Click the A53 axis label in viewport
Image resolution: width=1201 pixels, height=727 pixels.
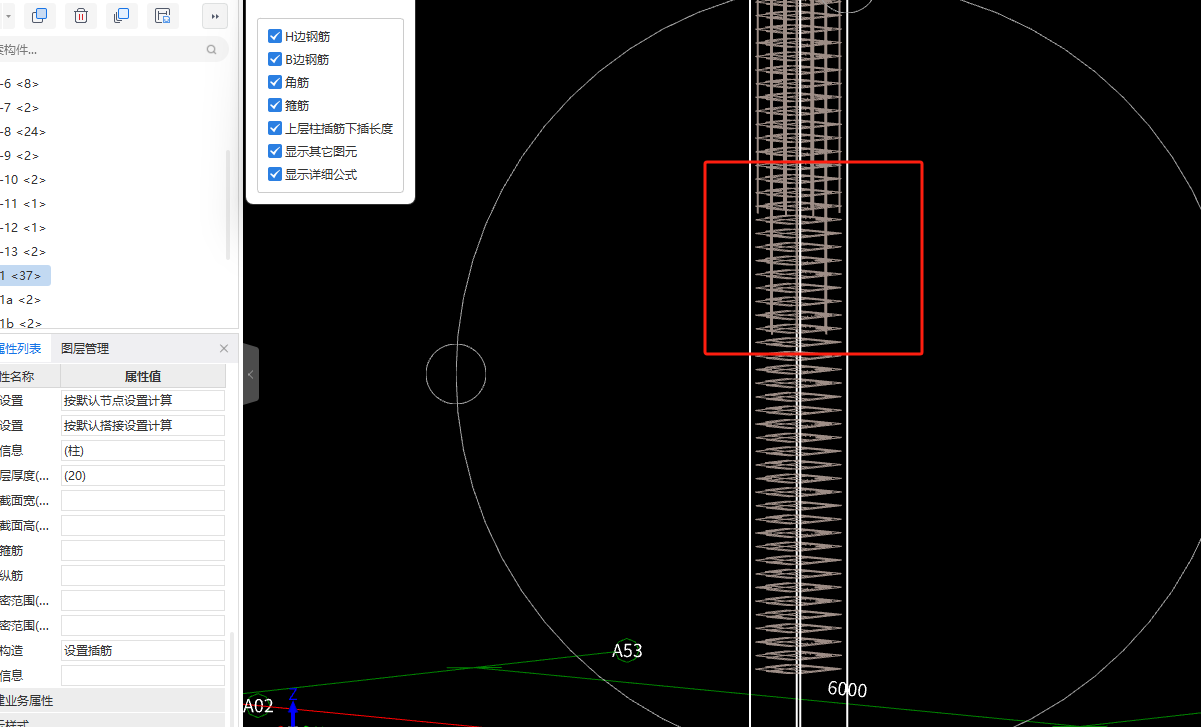(627, 651)
